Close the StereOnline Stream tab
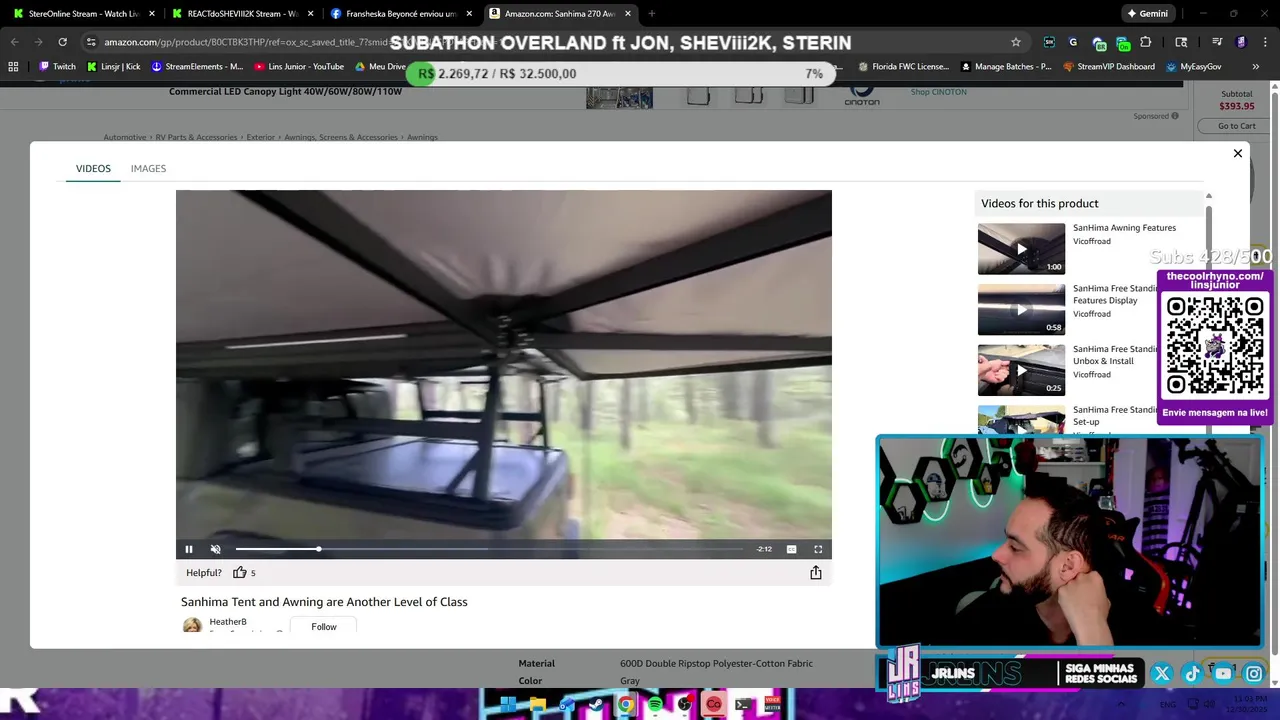Image resolution: width=1280 pixels, height=720 pixels. (152, 14)
